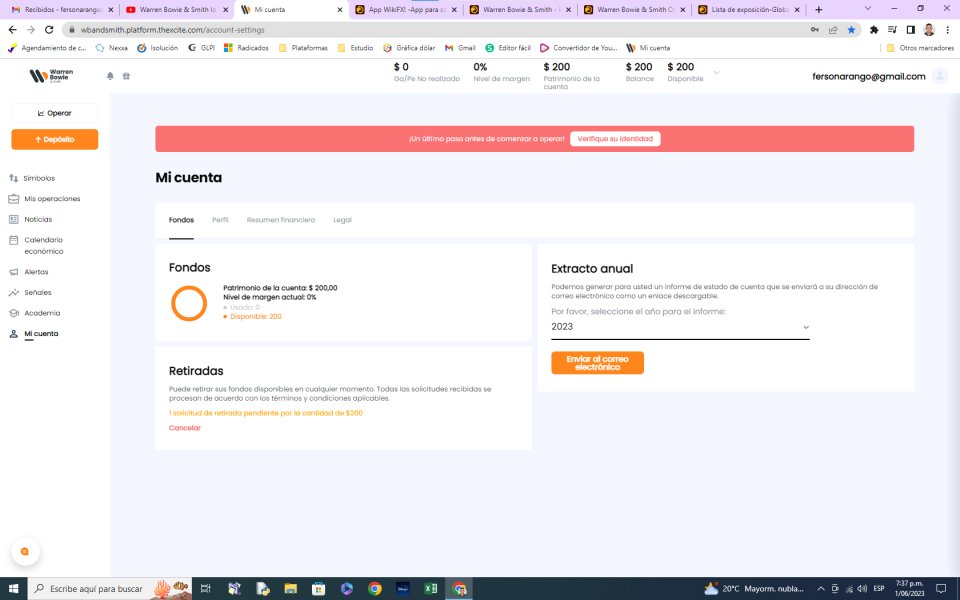The width and height of the screenshot is (960, 600).
Task: Open the Isolución bookmark
Action: pos(158,48)
